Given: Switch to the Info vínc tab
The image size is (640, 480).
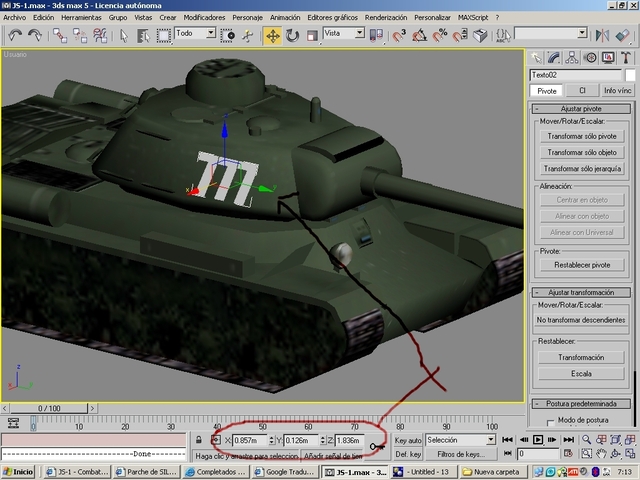Looking at the screenshot, I should pos(617,91).
